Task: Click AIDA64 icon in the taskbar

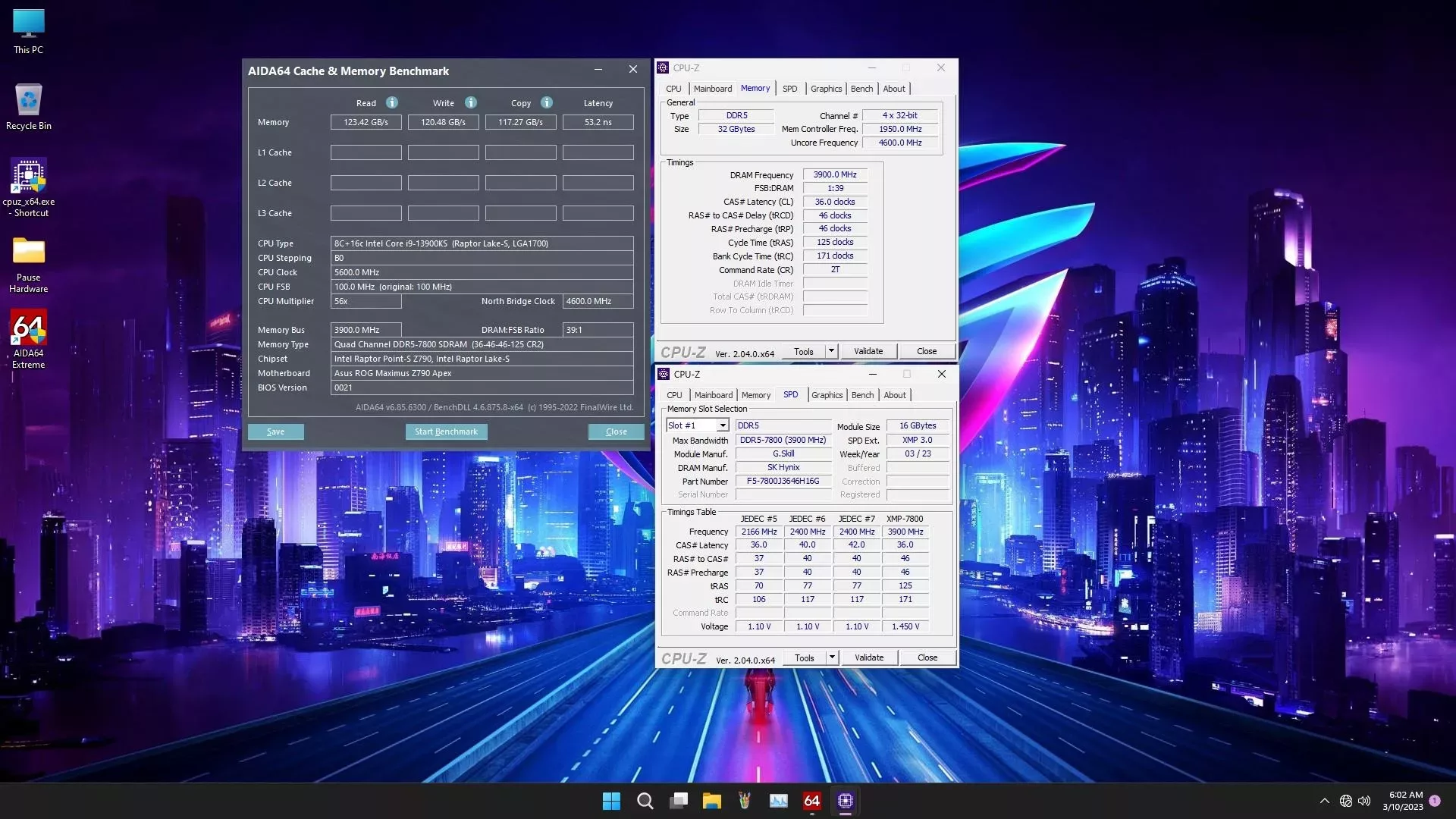Action: tap(811, 801)
